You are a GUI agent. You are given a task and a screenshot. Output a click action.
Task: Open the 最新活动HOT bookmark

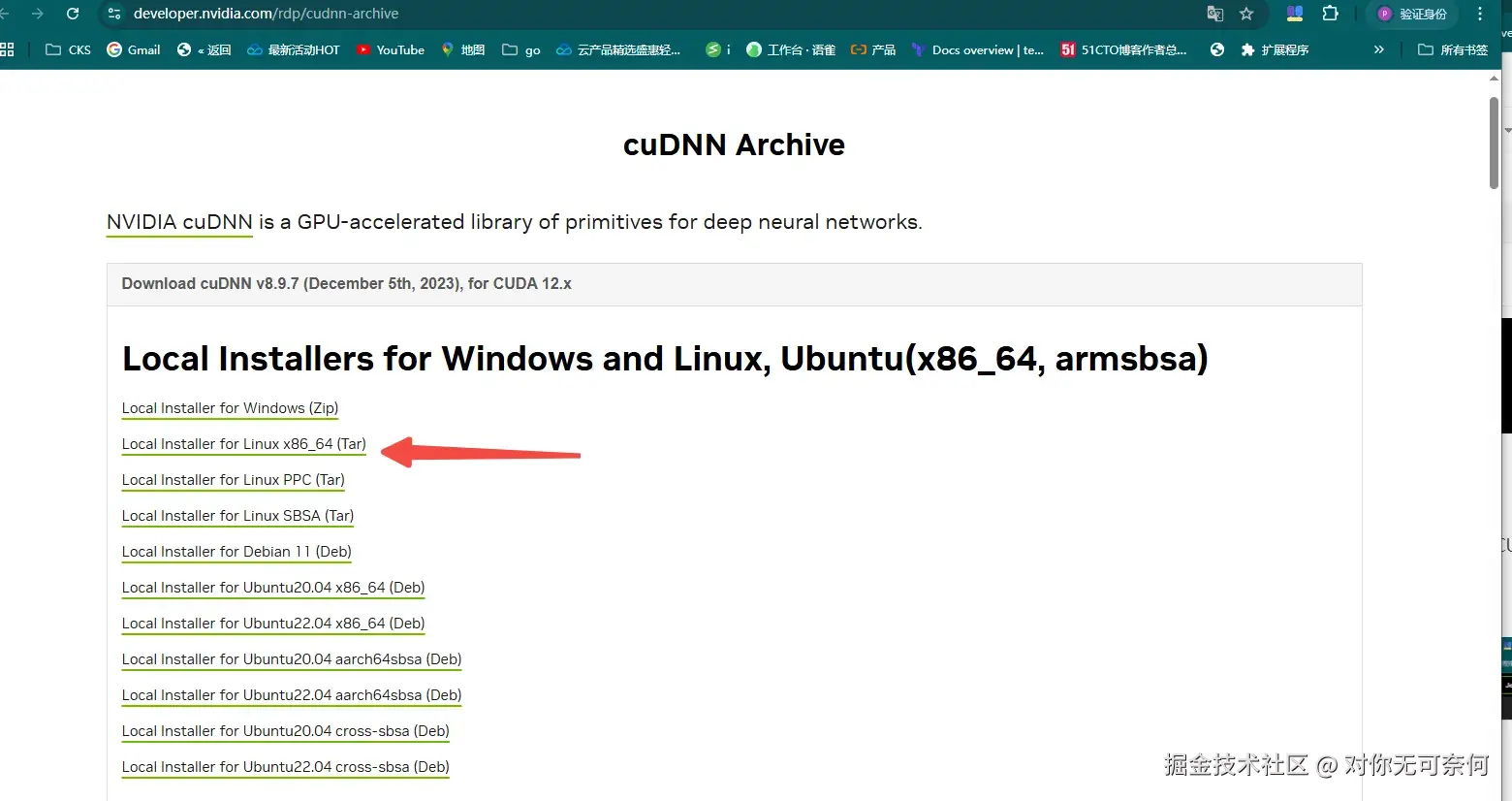(x=294, y=49)
